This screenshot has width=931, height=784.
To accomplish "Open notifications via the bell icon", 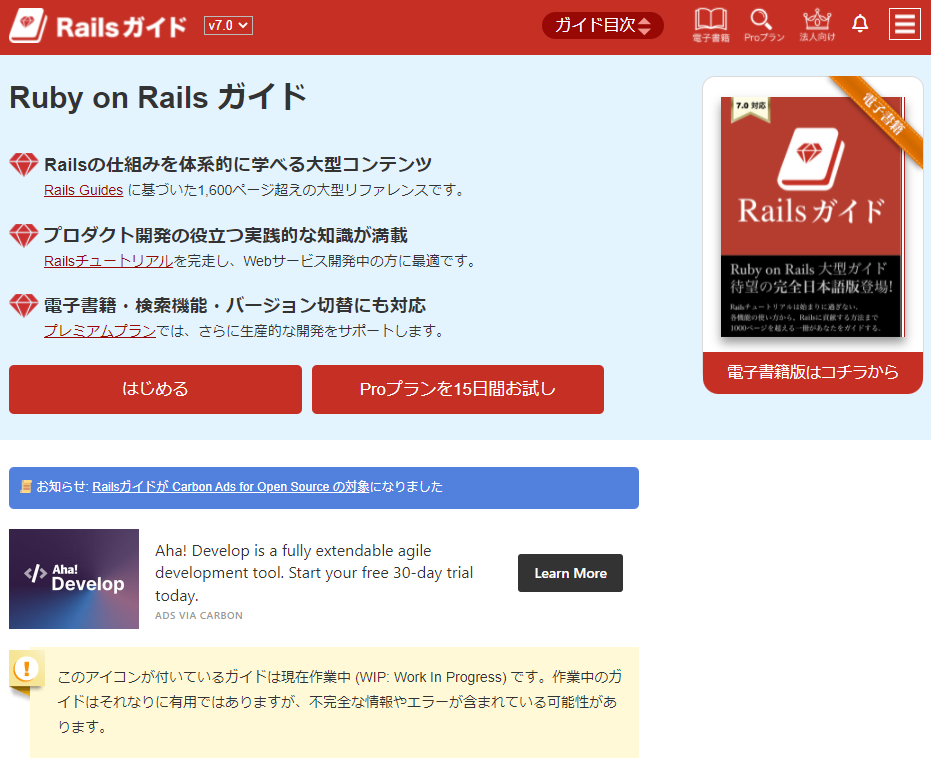I will point(860,24).
